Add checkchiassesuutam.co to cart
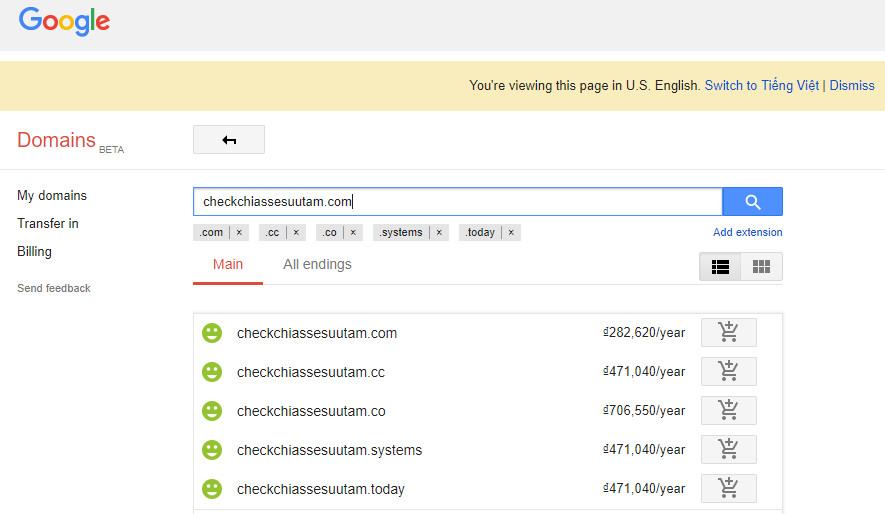 click(729, 410)
